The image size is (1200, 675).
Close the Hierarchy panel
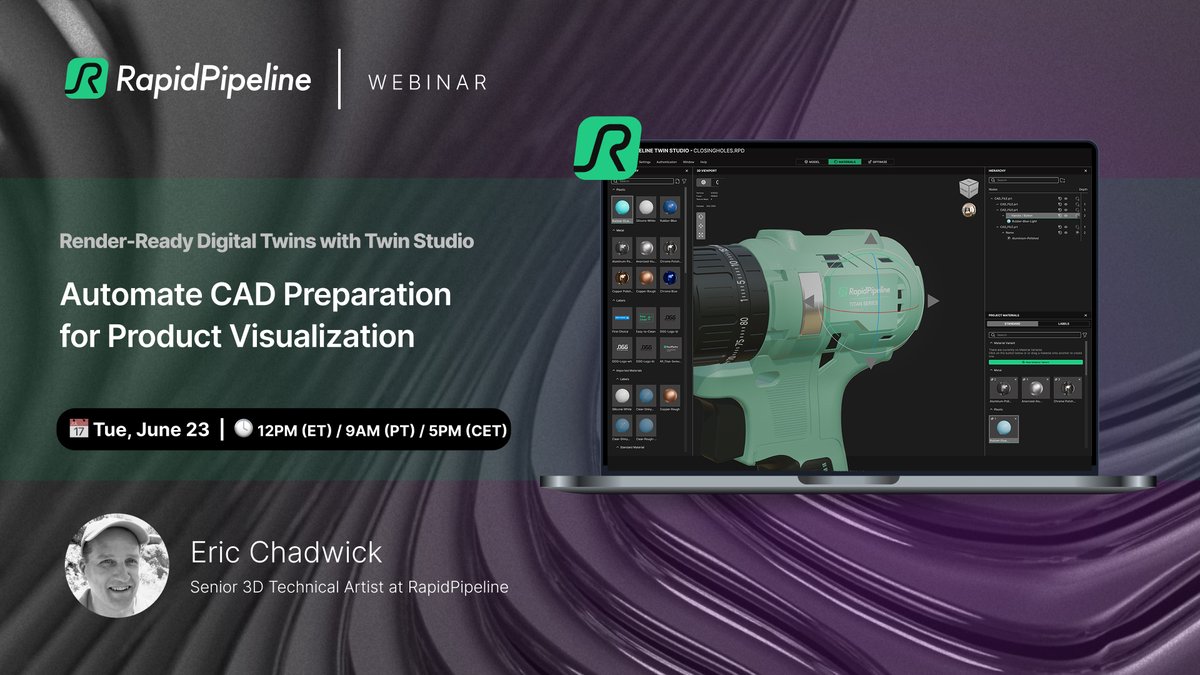tap(1085, 171)
